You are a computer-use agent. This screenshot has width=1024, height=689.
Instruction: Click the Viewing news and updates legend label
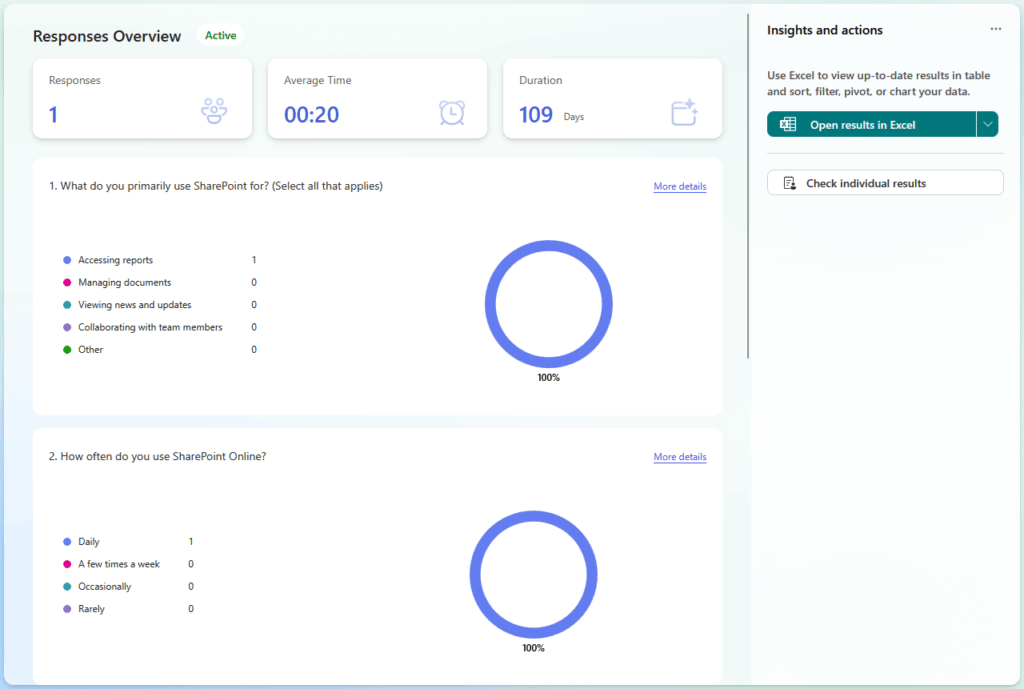pyautogui.click(x=135, y=305)
